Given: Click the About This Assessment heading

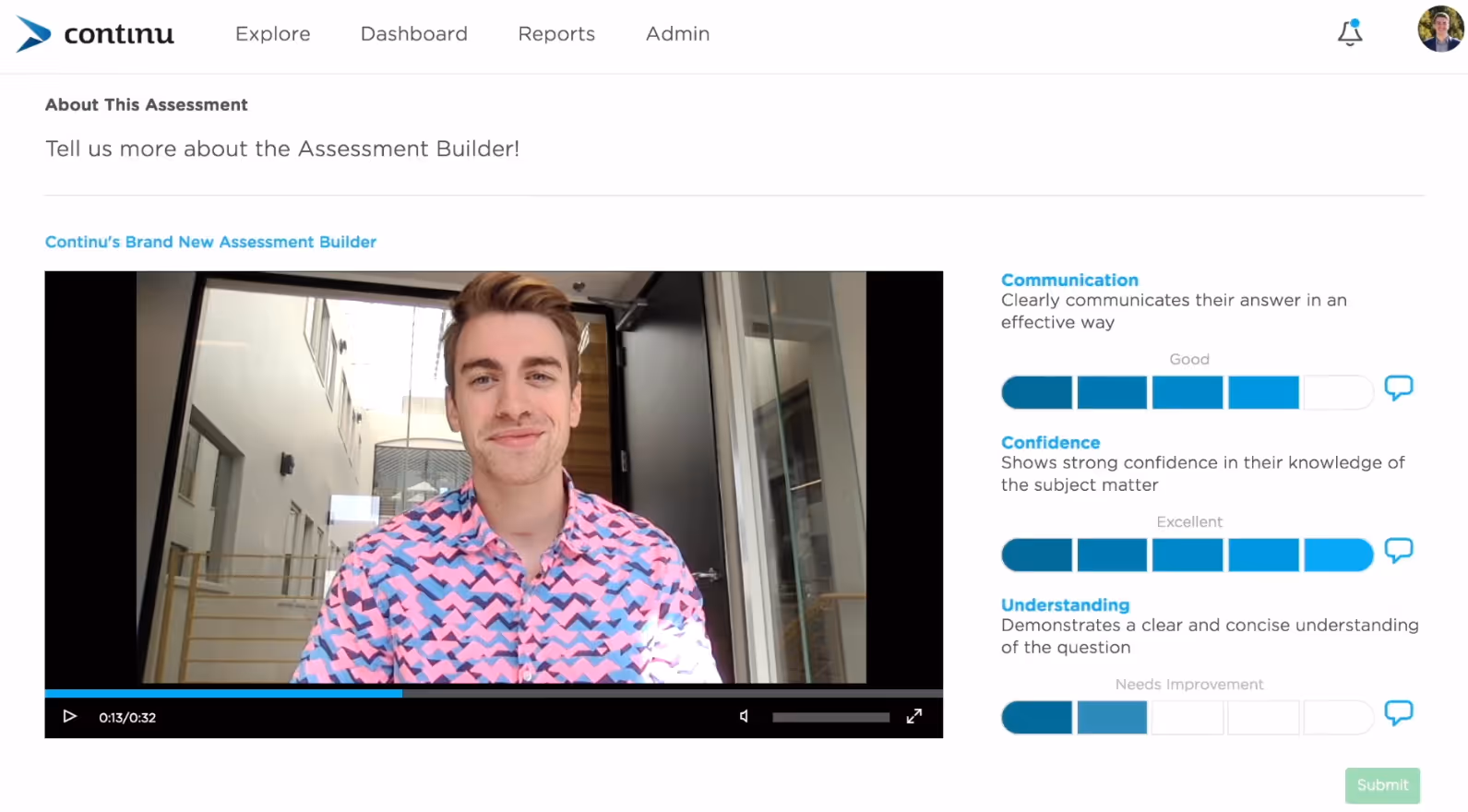Looking at the screenshot, I should 146,104.
